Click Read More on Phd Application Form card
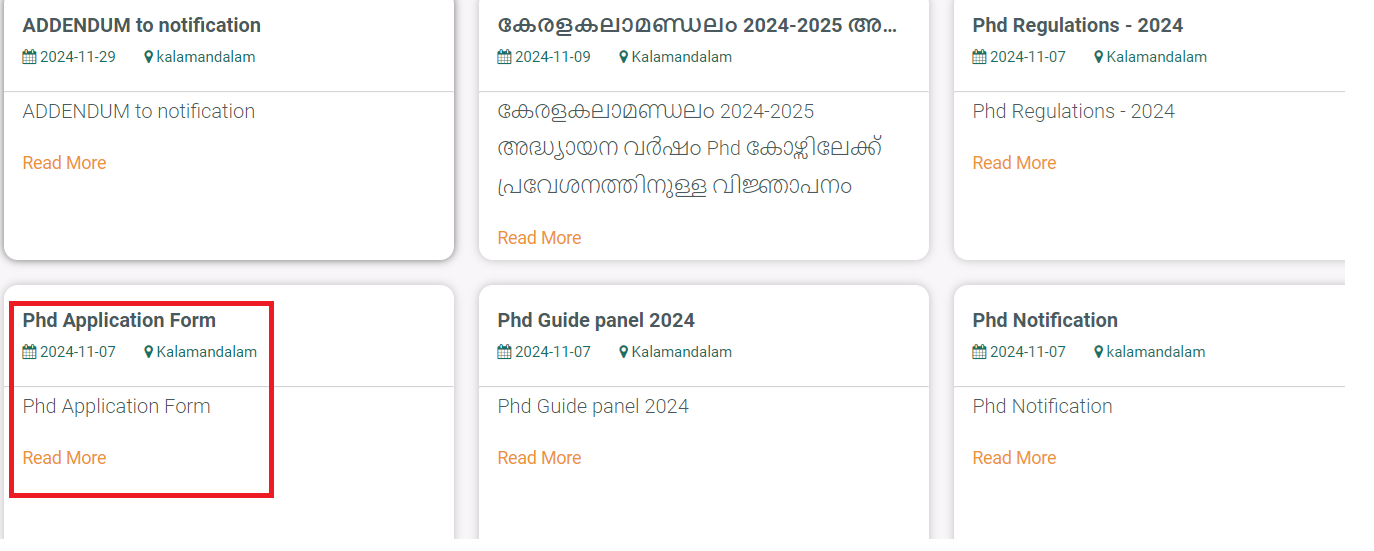The image size is (1374, 551). (x=64, y=458)
